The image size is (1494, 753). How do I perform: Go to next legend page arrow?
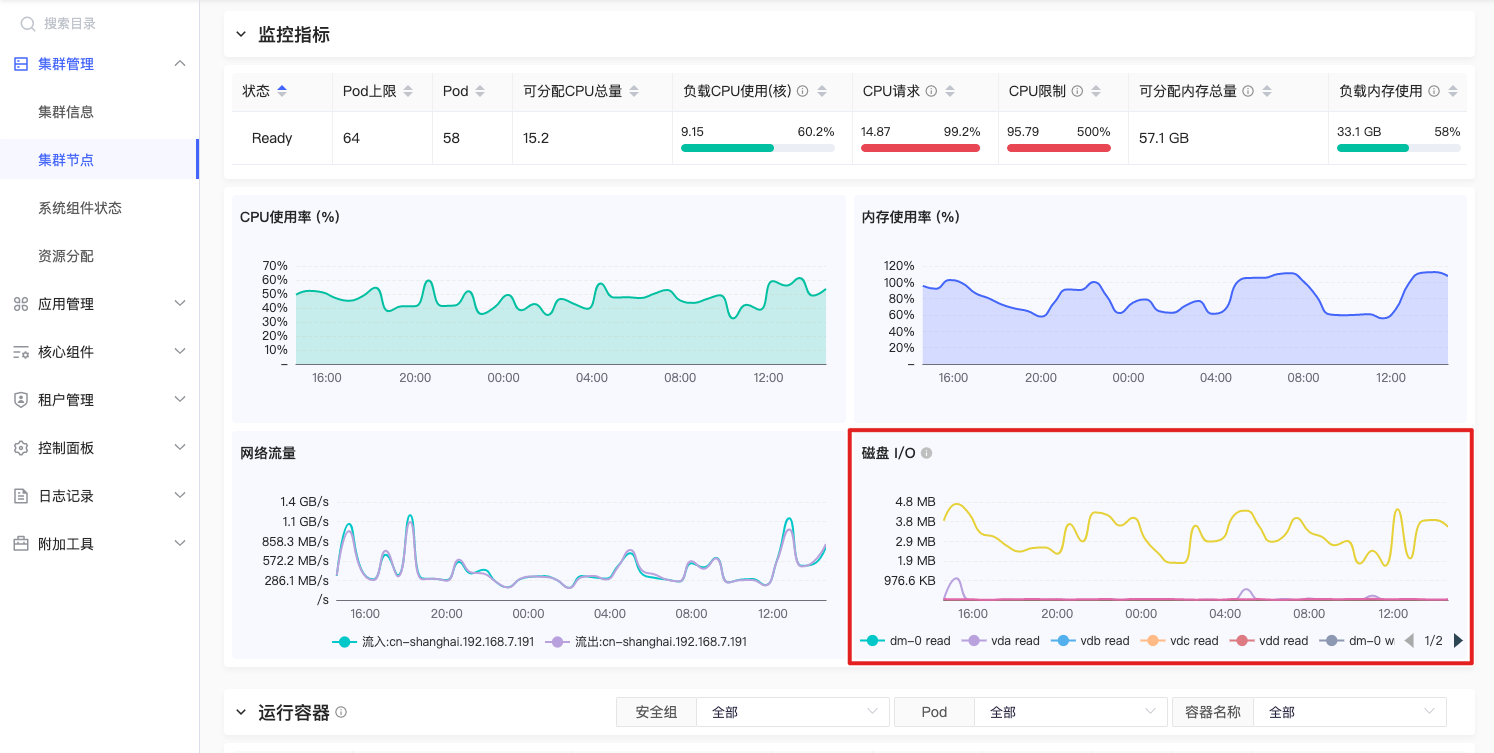[x=1458, y=640]
